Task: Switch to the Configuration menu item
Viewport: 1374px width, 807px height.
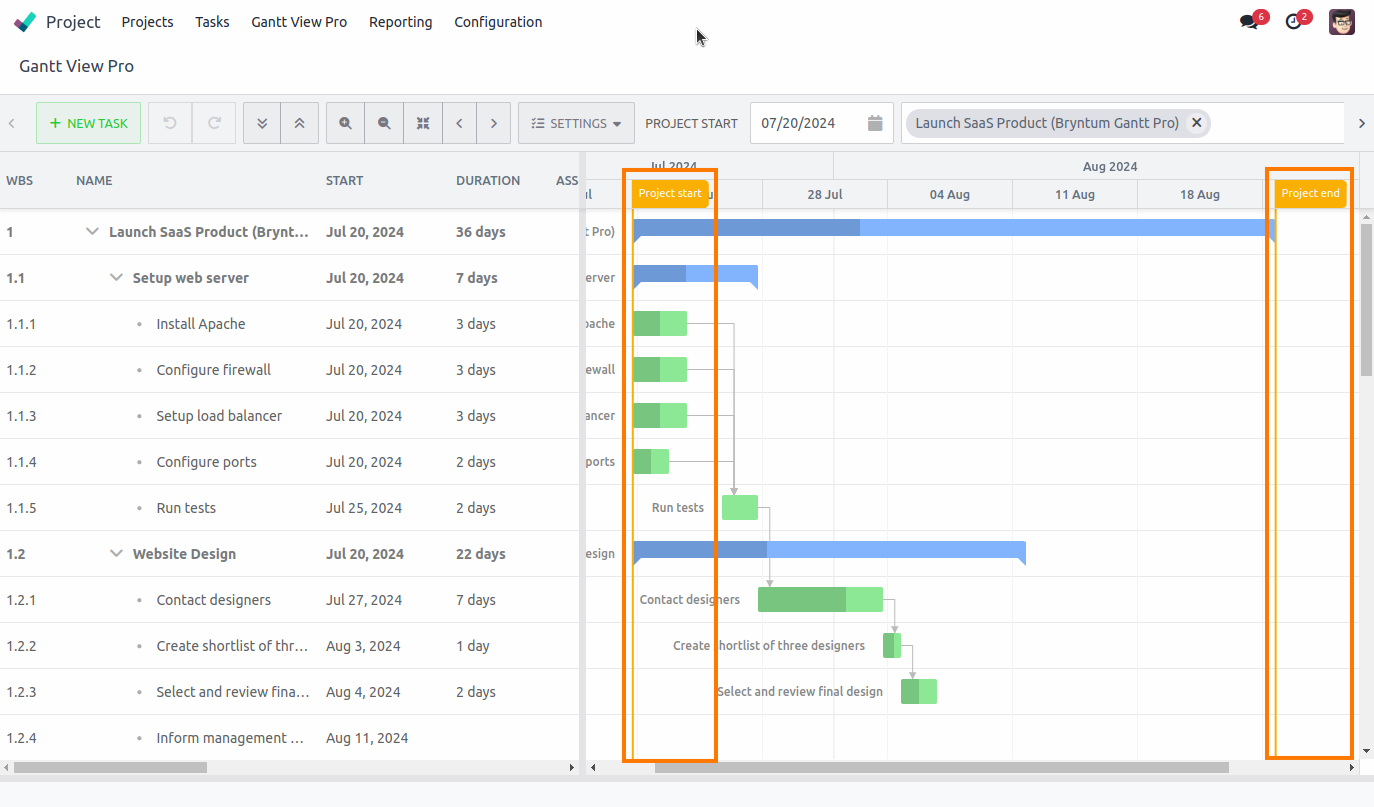Action: pyautogui.click(x=498, y=22)
